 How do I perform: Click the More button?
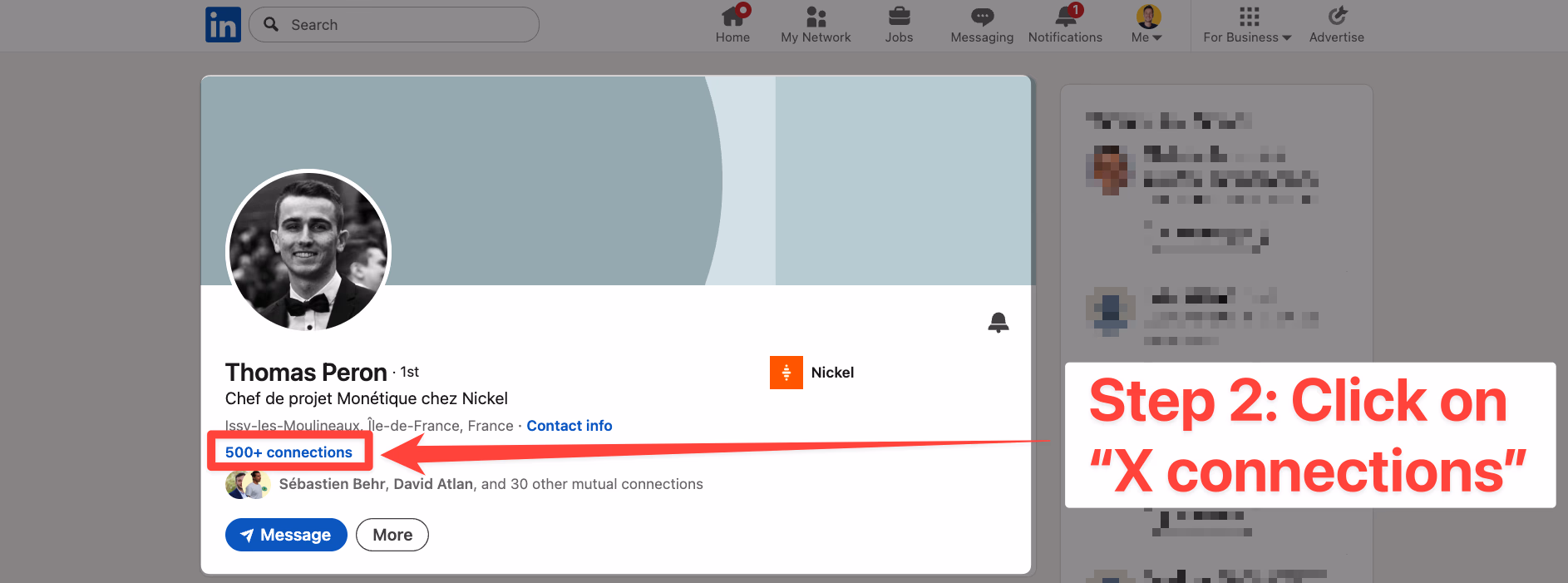coord(392,535)
